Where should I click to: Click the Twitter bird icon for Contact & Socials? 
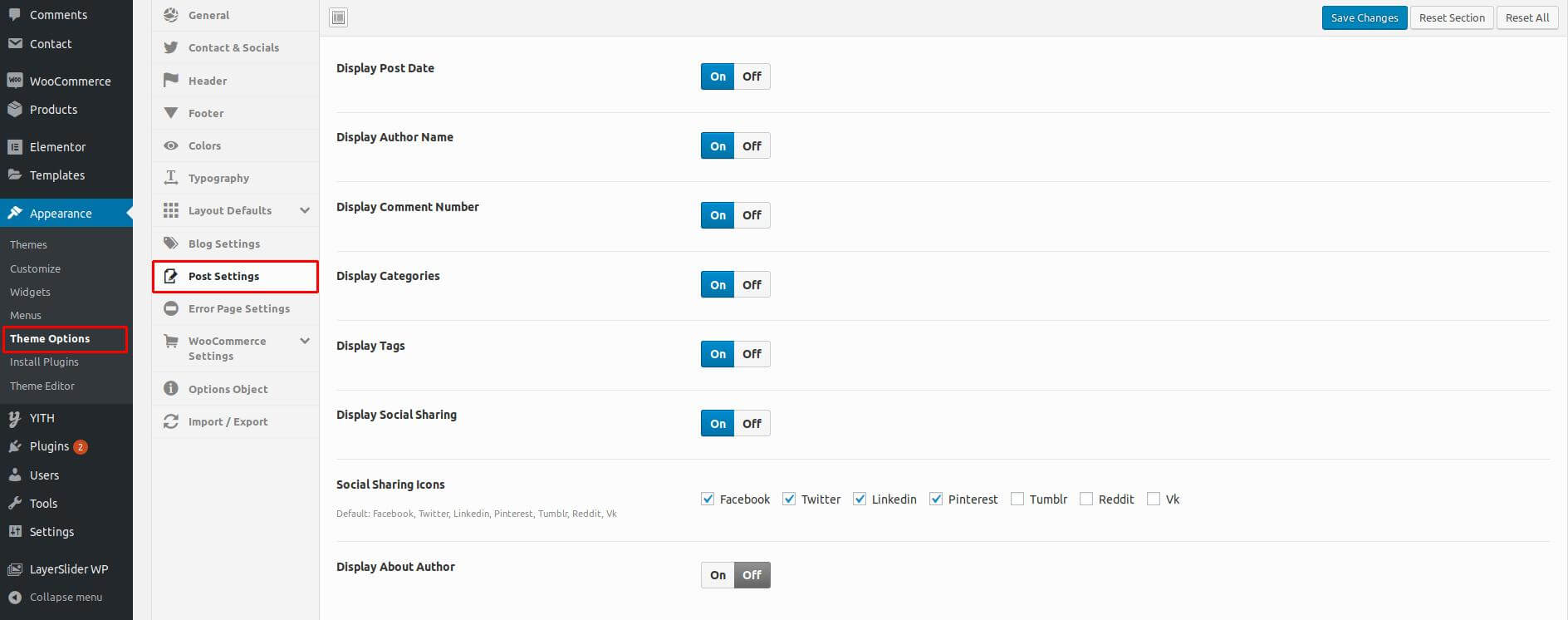[170, 47]
